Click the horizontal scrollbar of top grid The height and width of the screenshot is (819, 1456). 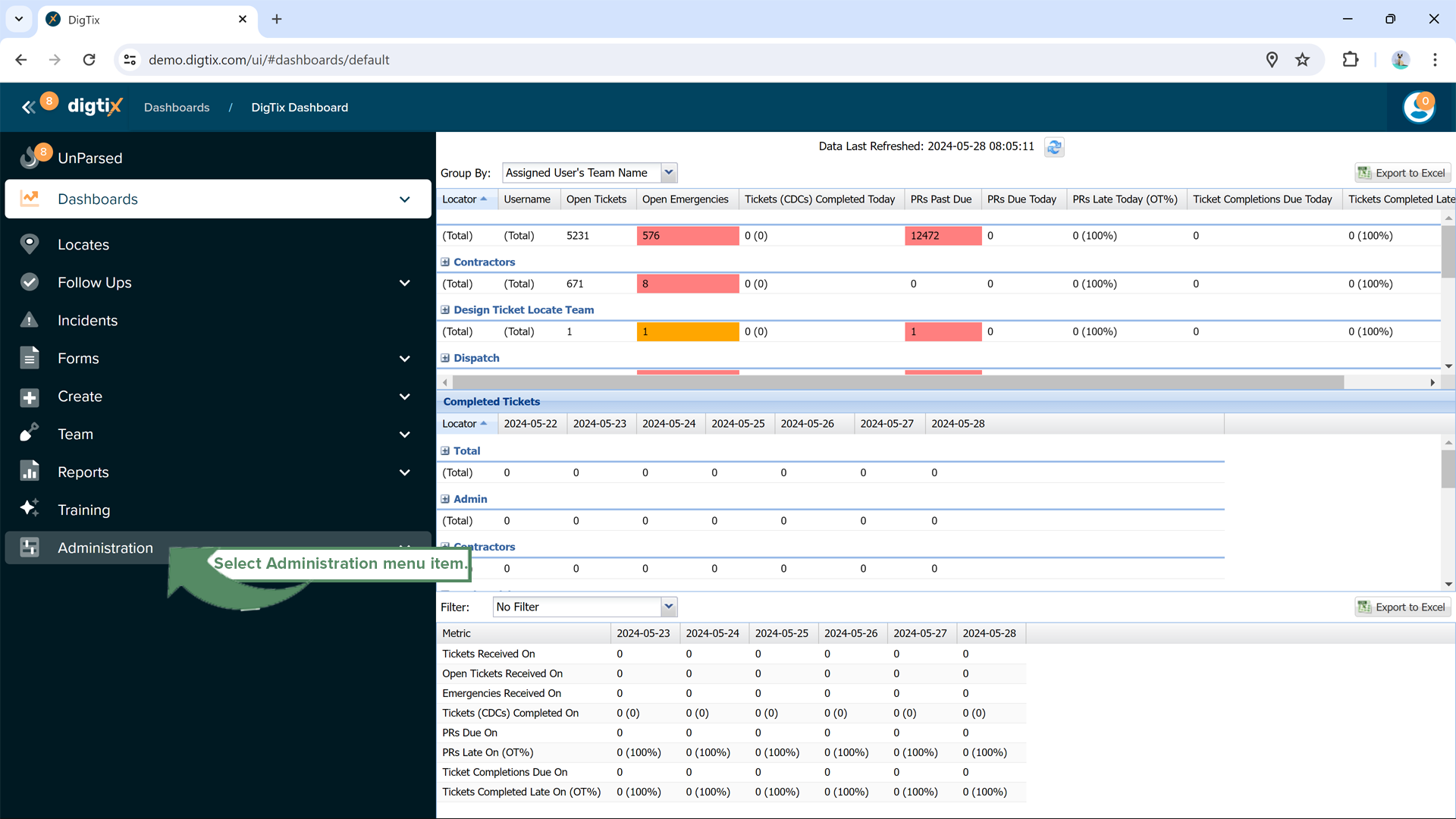click(895, 382)
